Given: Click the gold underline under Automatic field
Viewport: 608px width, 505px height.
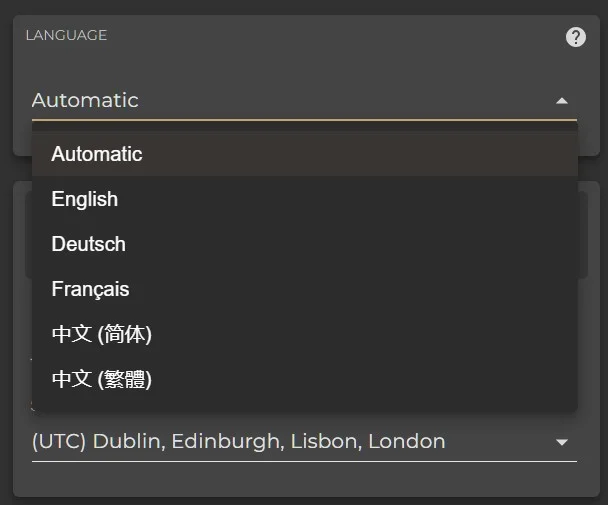Looking at the screenshot, I should point(304,120).
